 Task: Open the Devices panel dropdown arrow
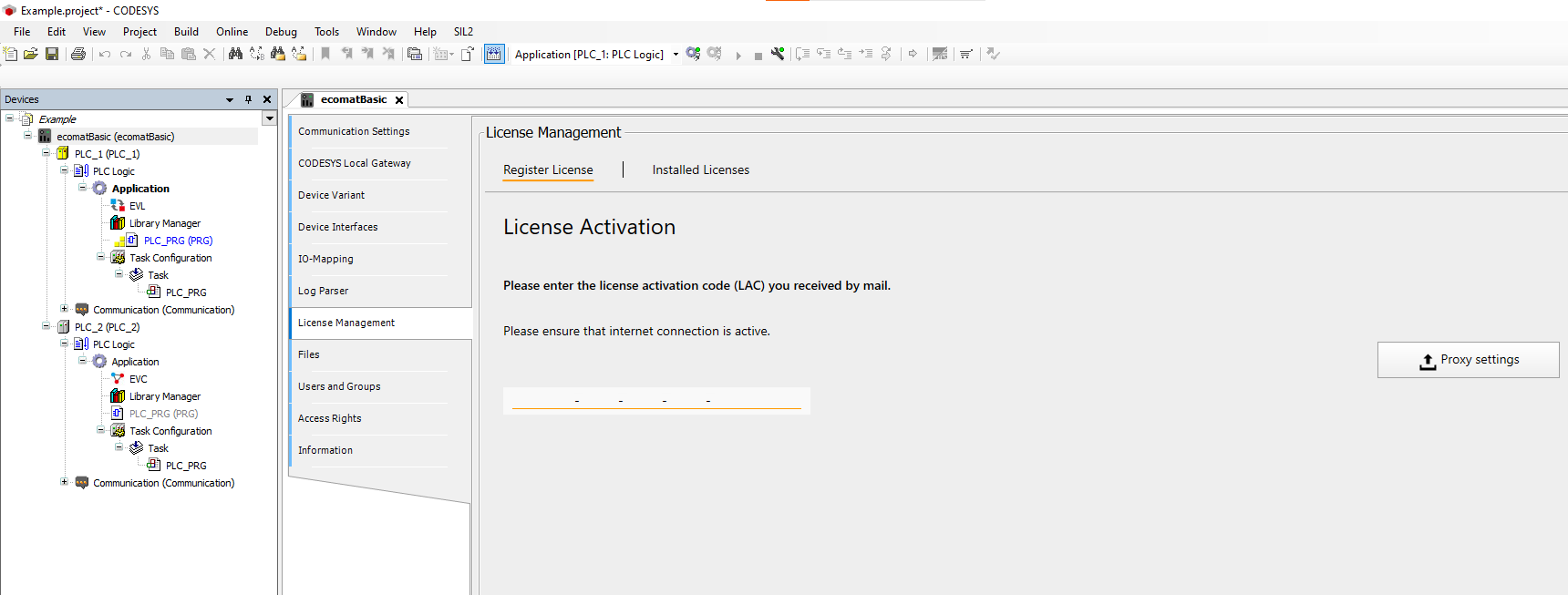click(230, 99)
